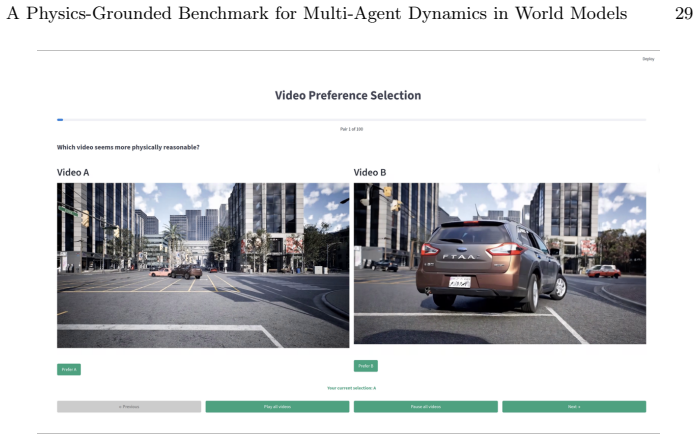This screenshot has width=699, height=440.
Task: Click the page number 29
Action: click(684, 13)
